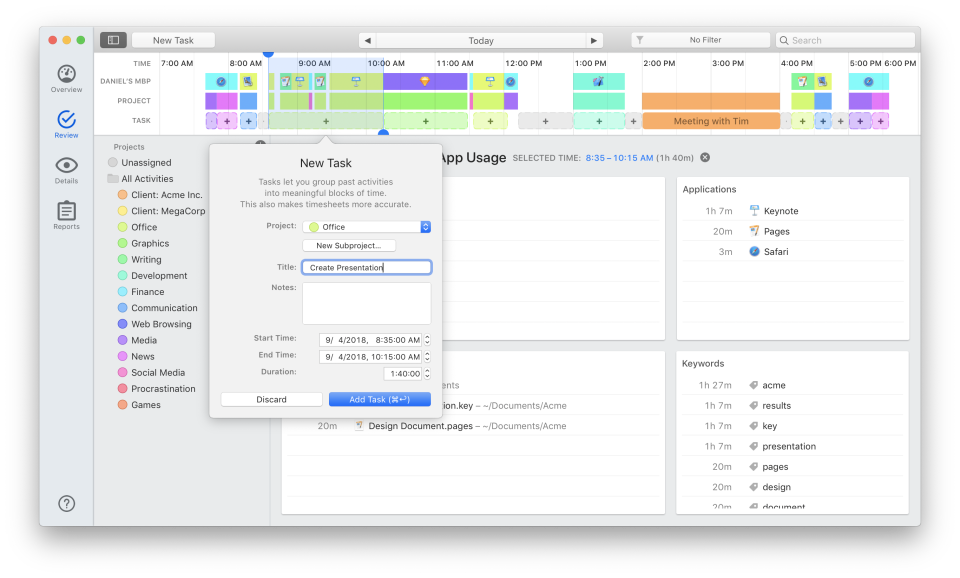This screenshot has height=578, width=960.
Task: Discard the new task
Action: 271,399
